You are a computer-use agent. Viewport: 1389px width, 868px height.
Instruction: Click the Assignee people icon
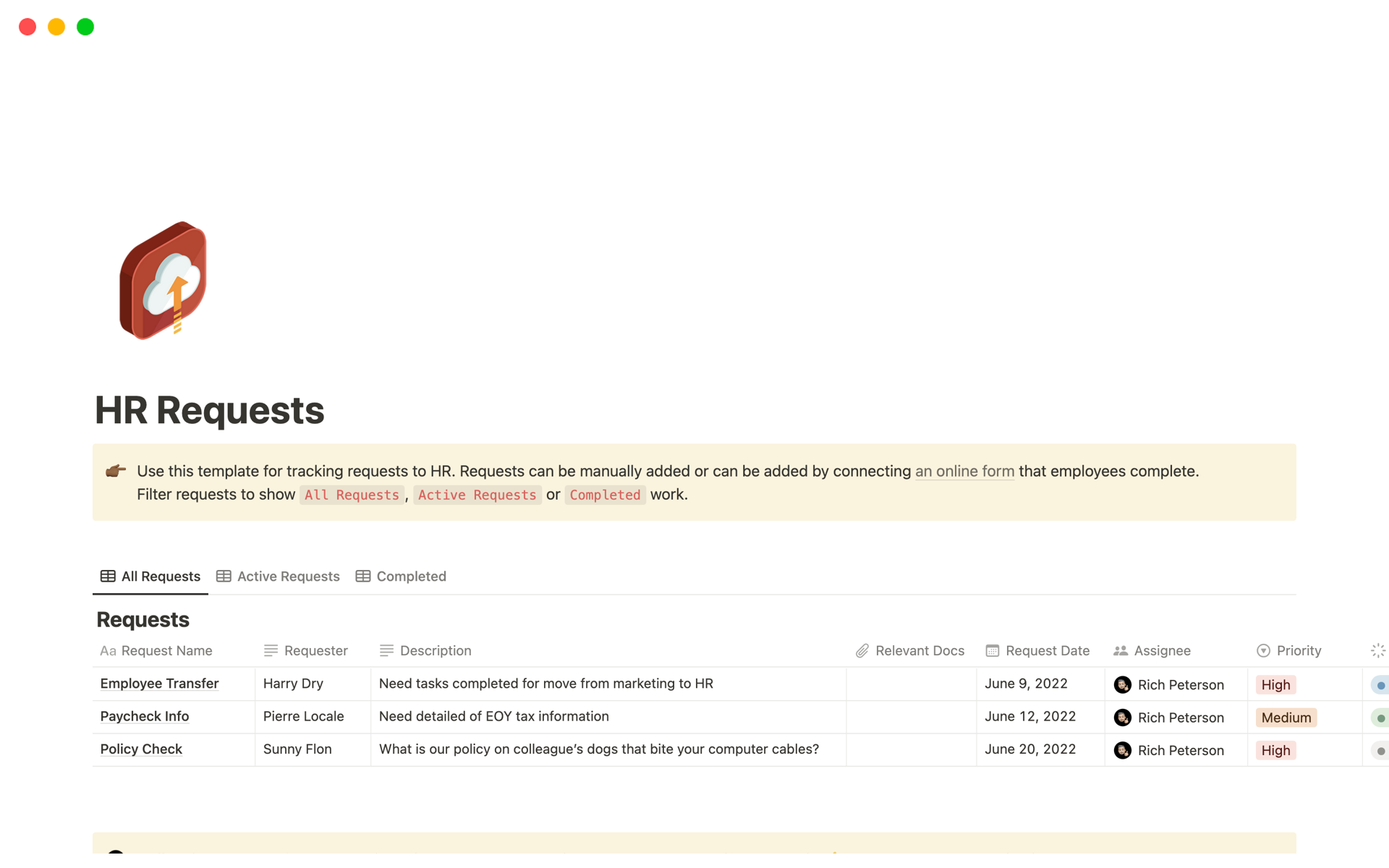click(x=1120, y=651)
